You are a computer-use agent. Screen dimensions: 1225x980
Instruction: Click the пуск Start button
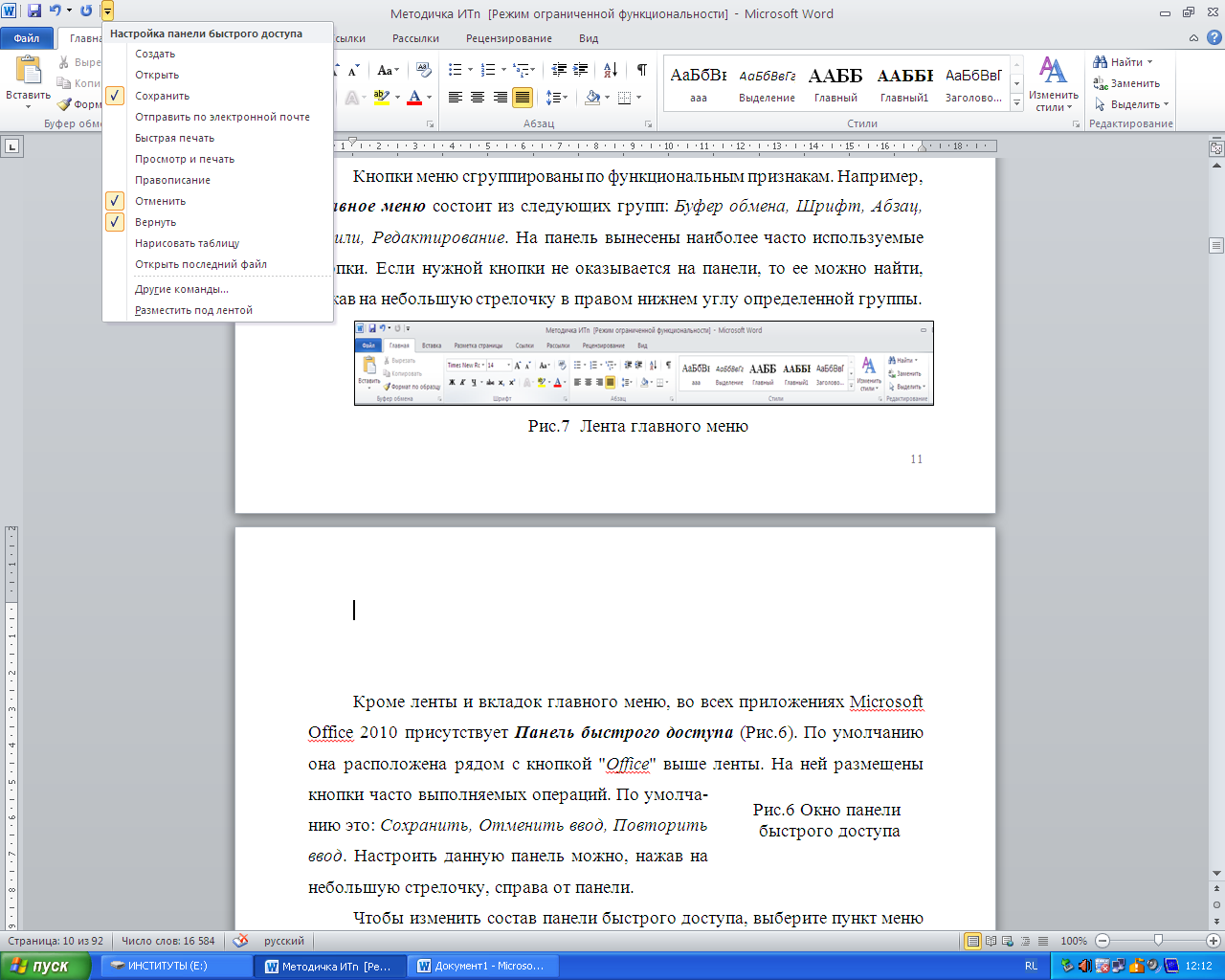45,966
